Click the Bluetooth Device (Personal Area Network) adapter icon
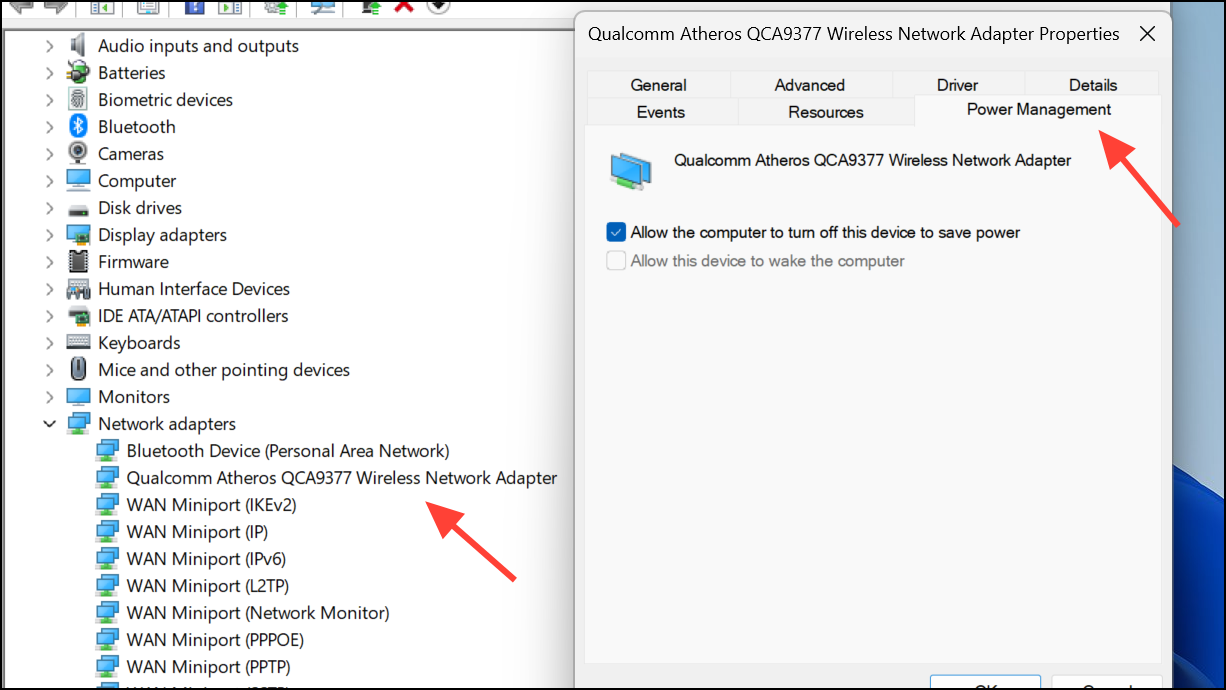 coord(107,451)
